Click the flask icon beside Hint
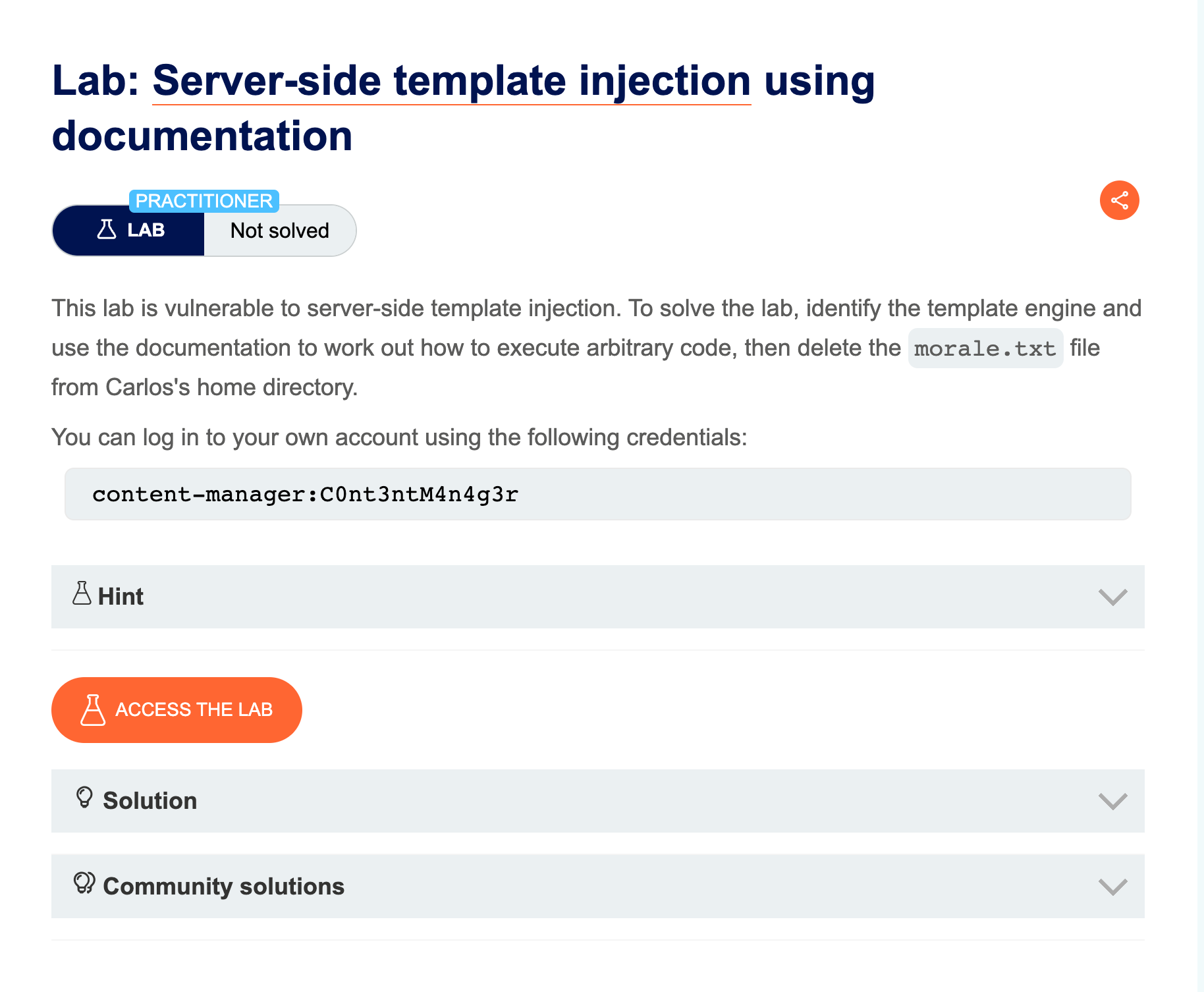This screenshot has width=1204, height=992. [x=82, y=593]
